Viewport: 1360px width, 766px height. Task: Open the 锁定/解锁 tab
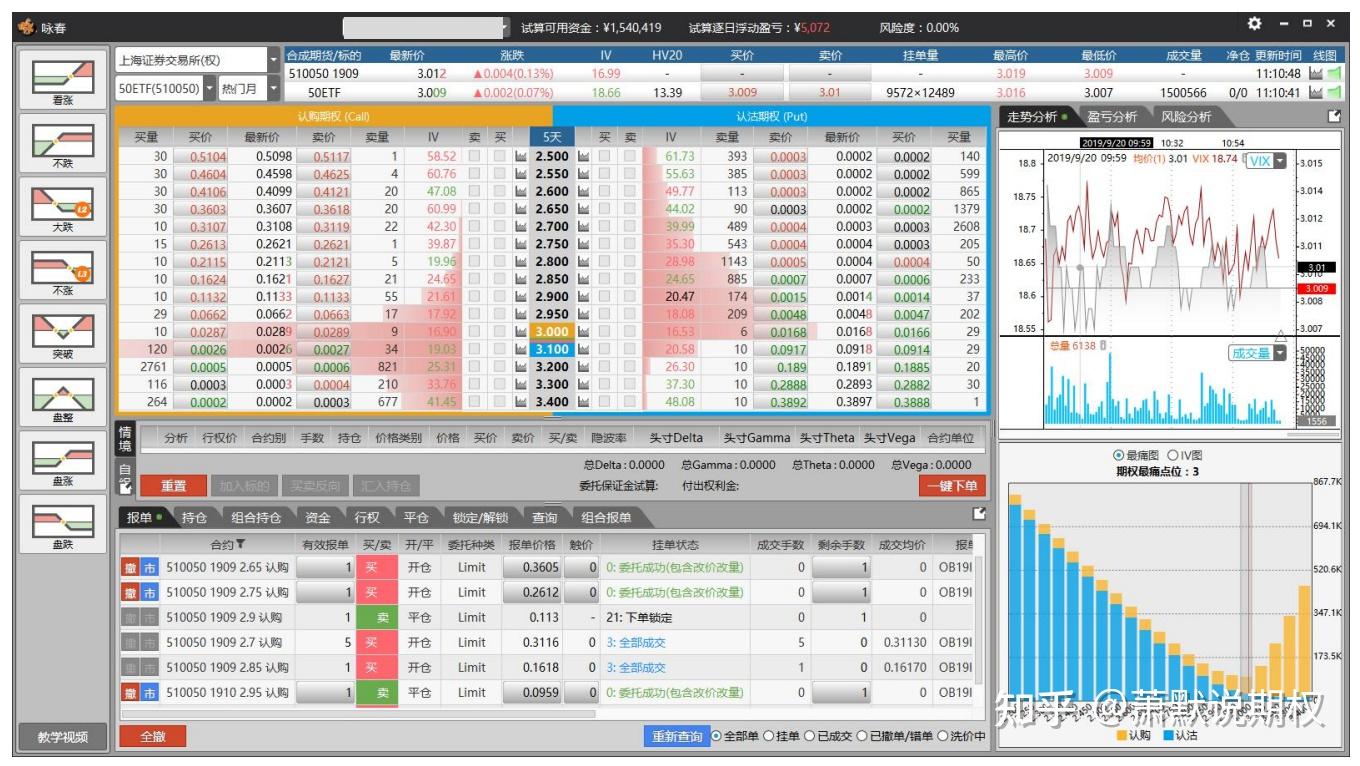(480, 517)
